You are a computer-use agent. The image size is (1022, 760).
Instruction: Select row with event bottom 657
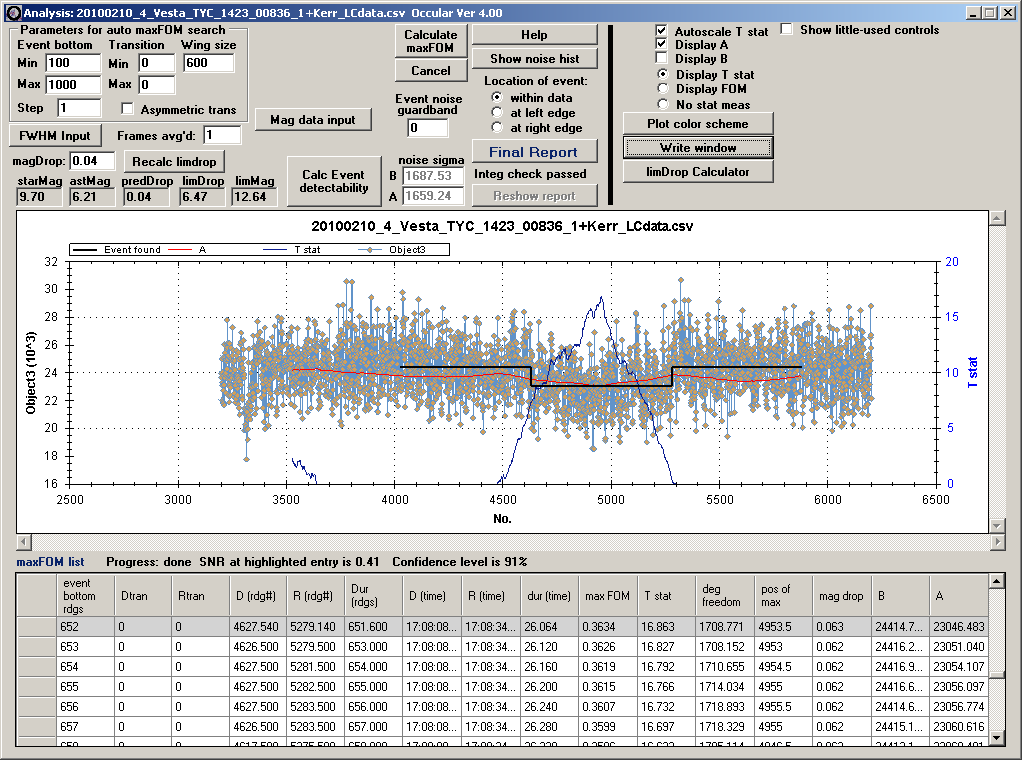pos(502,726)
